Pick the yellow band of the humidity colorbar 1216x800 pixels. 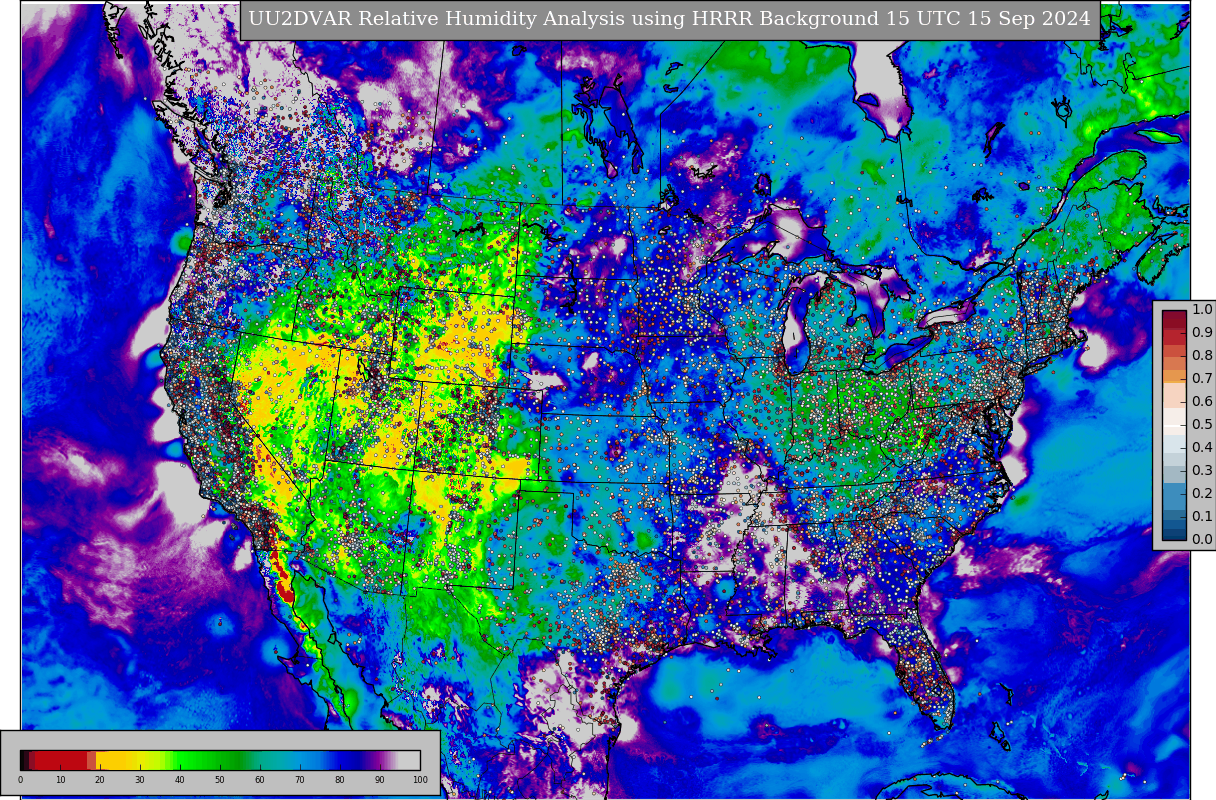click(120, 760)
